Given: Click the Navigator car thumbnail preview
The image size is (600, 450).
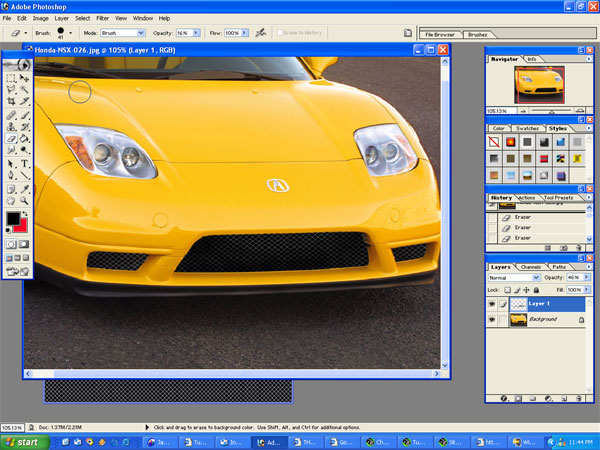Looking at the screenshot, I should (540, 85).
